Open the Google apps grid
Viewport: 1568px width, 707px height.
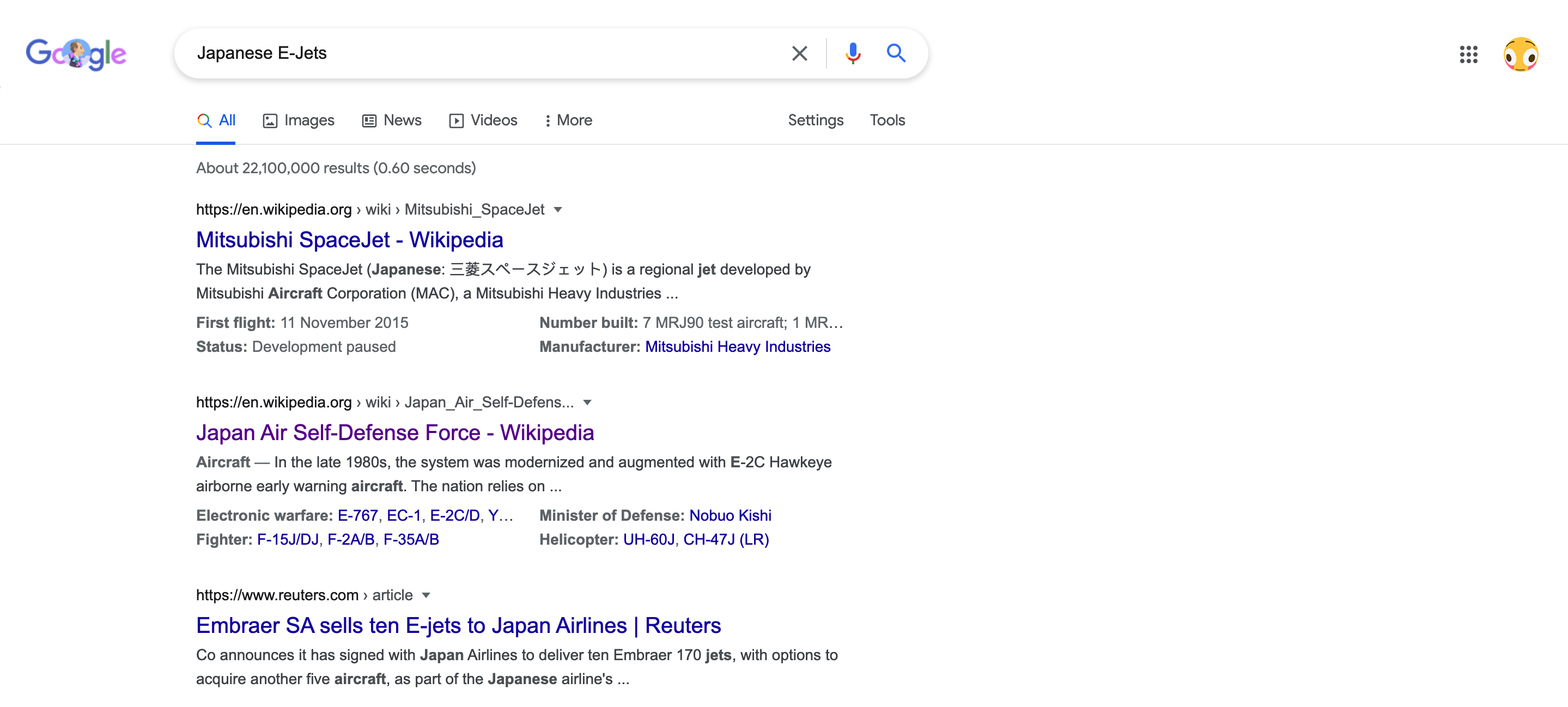(1468, 54)
